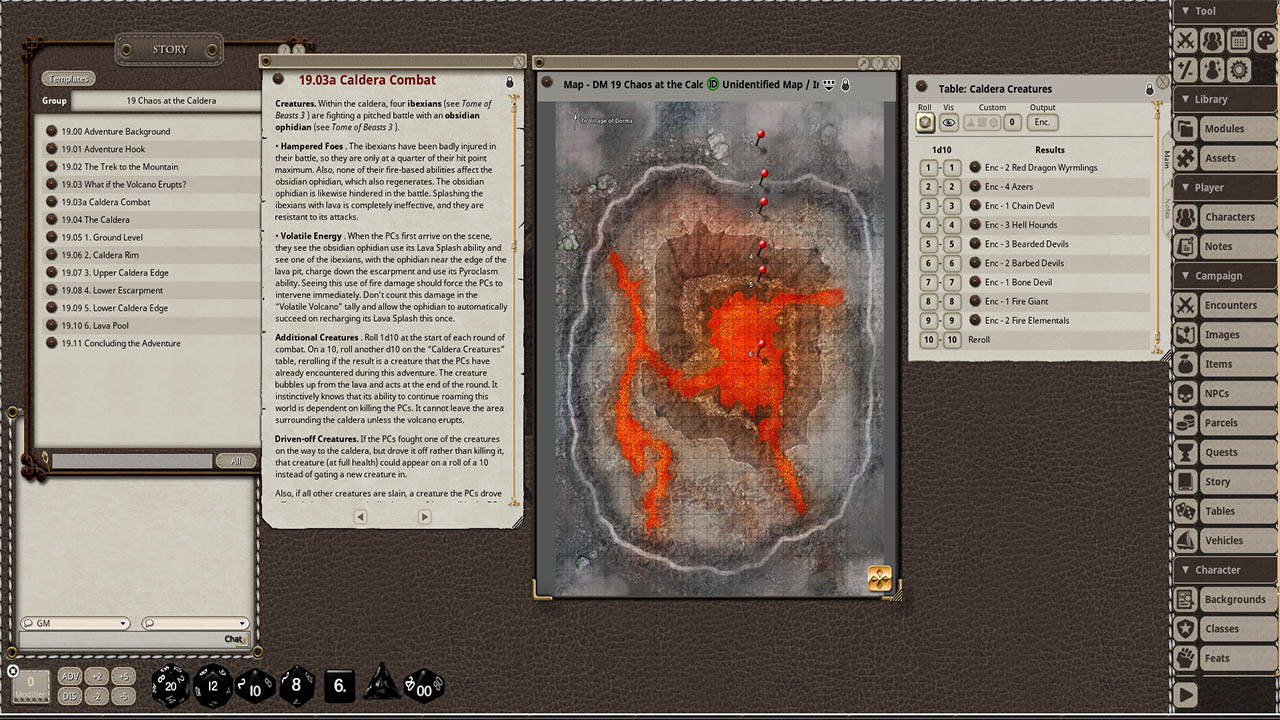Open the Calendar tool
Viewport: 1280px width, 720px height.
pyautogui.click(x=1237, y=40)
